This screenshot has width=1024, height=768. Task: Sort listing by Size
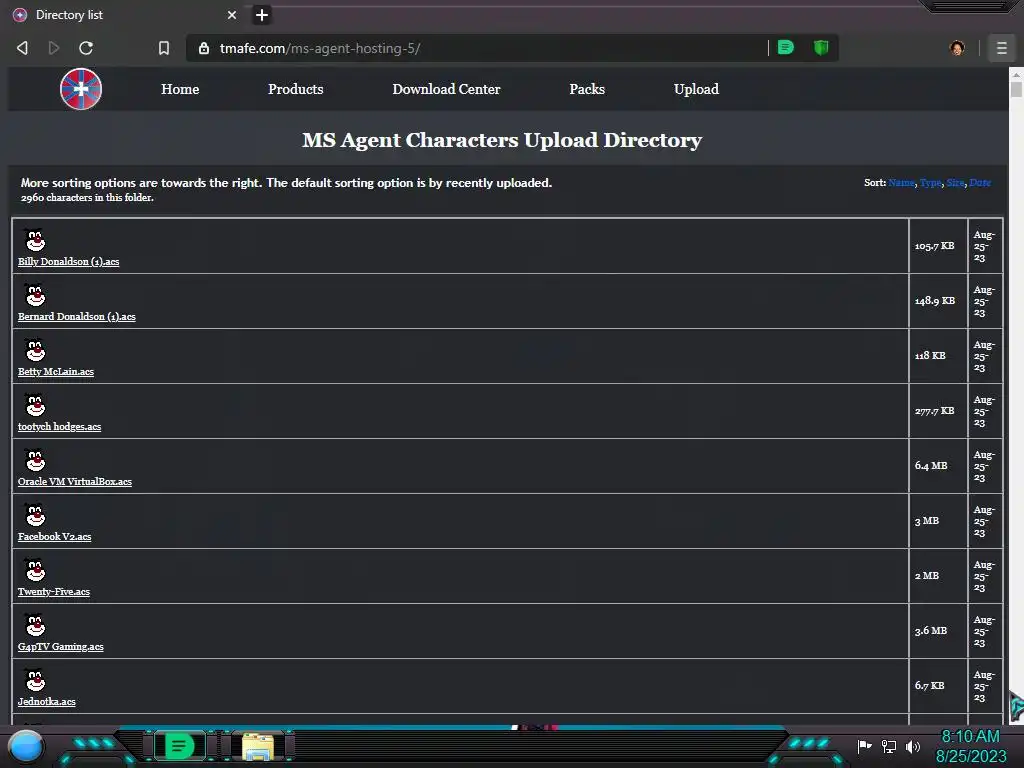pyautogui.click(x=955, y=183)
